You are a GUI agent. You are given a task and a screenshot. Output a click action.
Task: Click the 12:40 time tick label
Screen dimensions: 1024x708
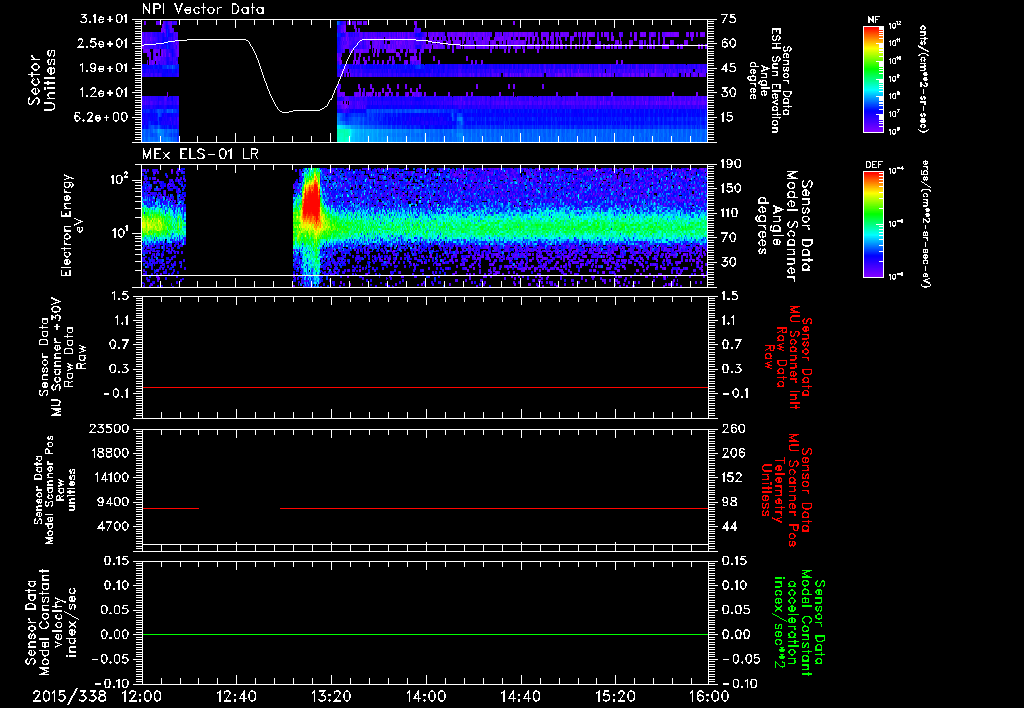(x=236, y=696)
